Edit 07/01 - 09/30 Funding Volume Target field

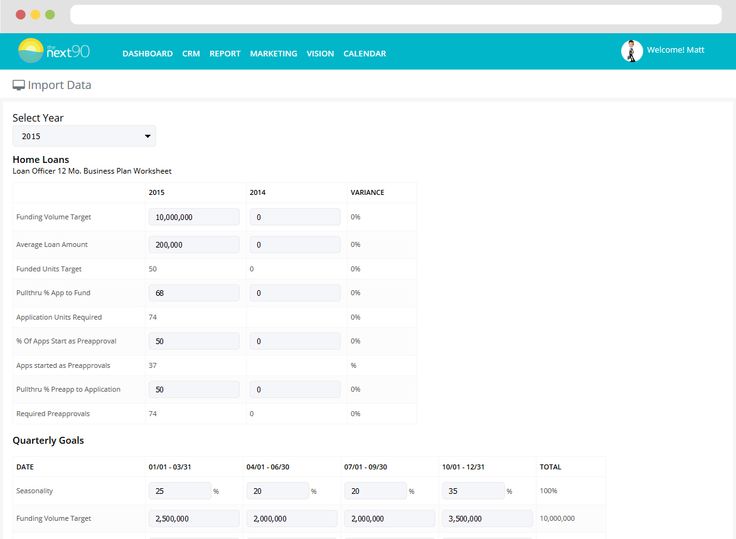coord(390,519)
